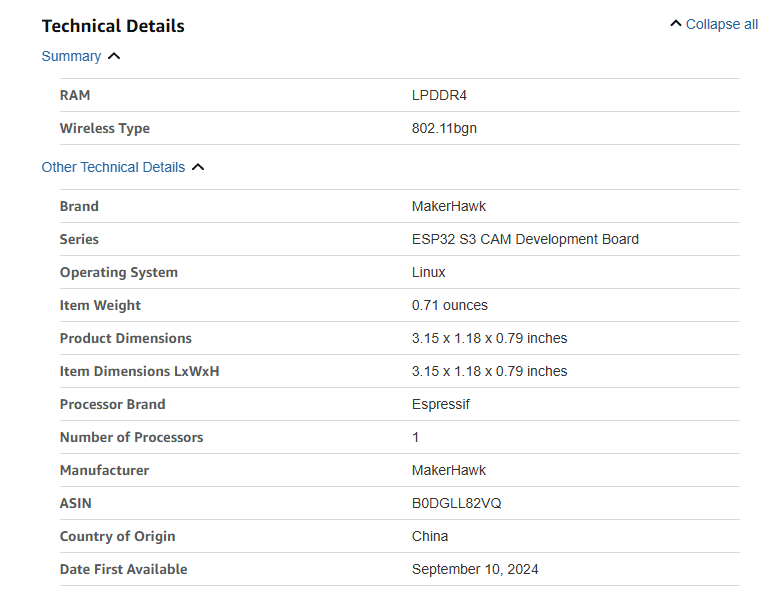Select the Date First Available label
776x604 pixels.
[123, 569]
